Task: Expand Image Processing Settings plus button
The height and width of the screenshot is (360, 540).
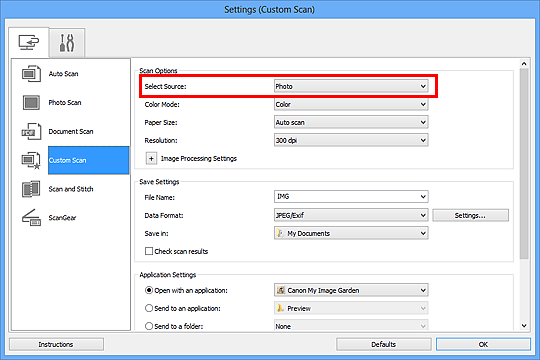Action: [151, 158]
